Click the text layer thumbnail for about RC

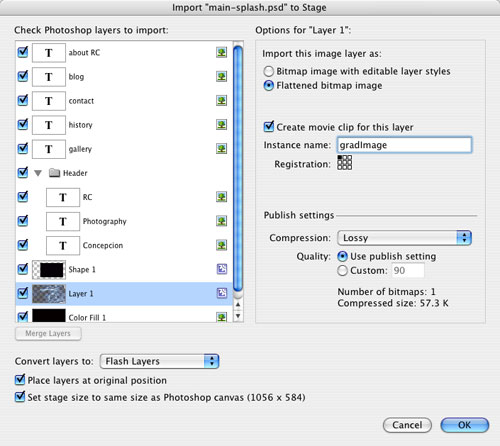tap(49, 53)
